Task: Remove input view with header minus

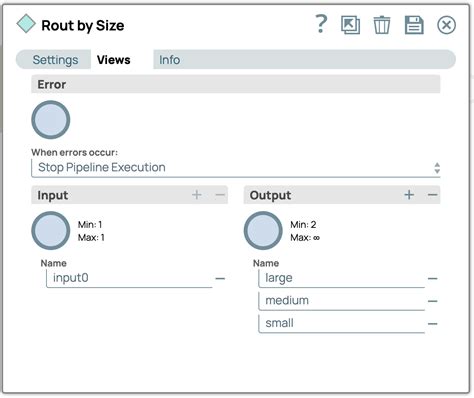Action: click(220, 195)
